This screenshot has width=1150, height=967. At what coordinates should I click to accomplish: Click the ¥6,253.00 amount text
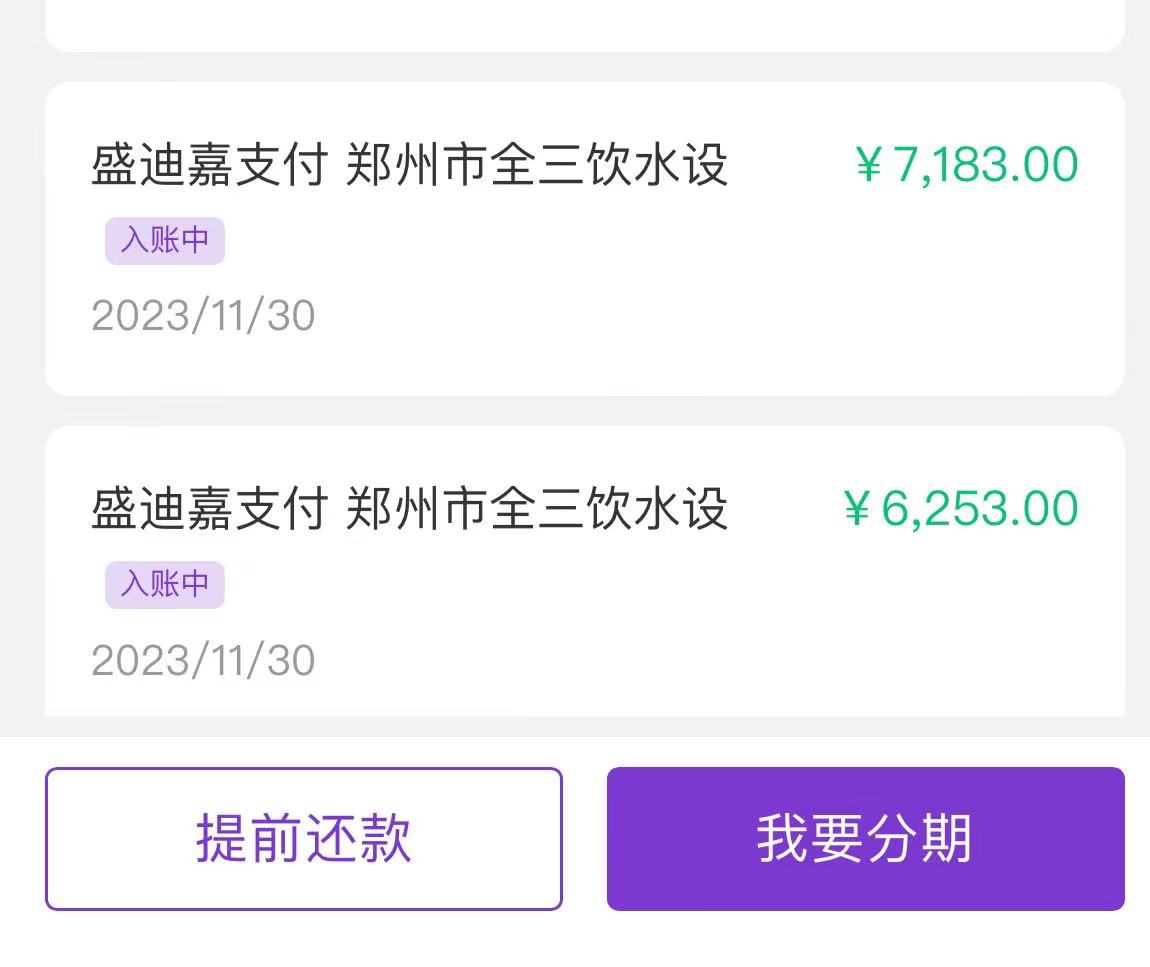click(x=962, y=508)
